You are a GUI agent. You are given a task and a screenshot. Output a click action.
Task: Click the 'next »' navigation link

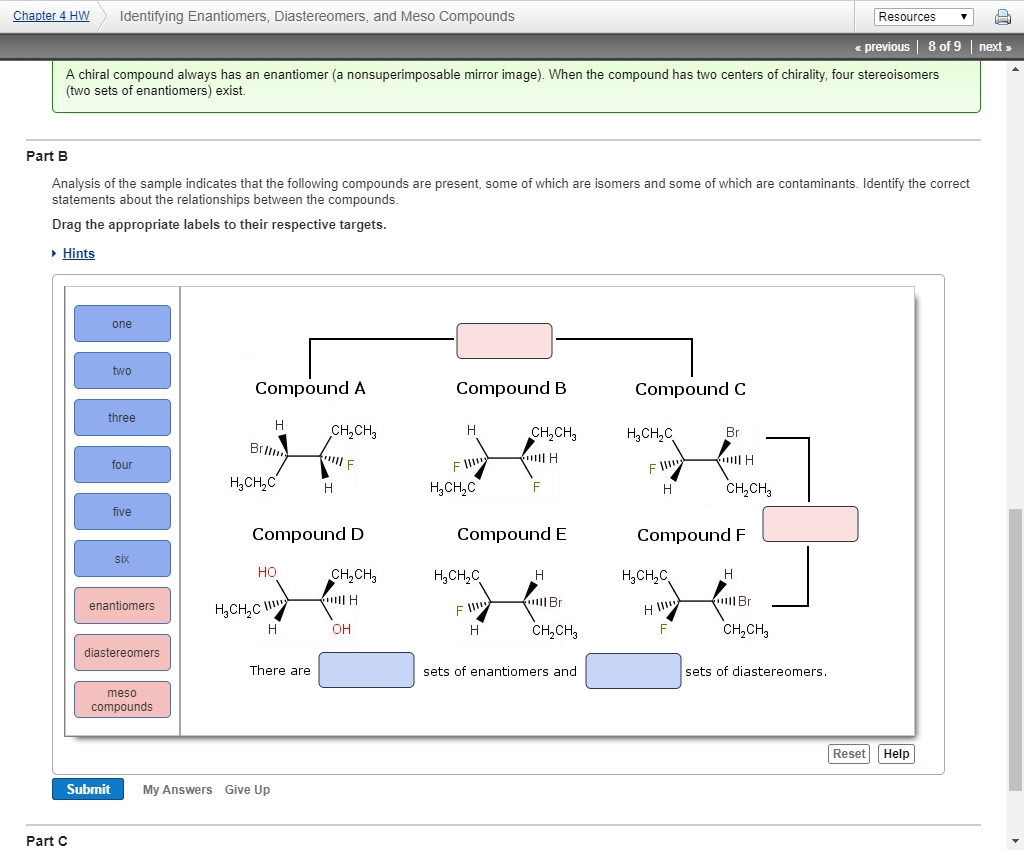coord(995,46)
